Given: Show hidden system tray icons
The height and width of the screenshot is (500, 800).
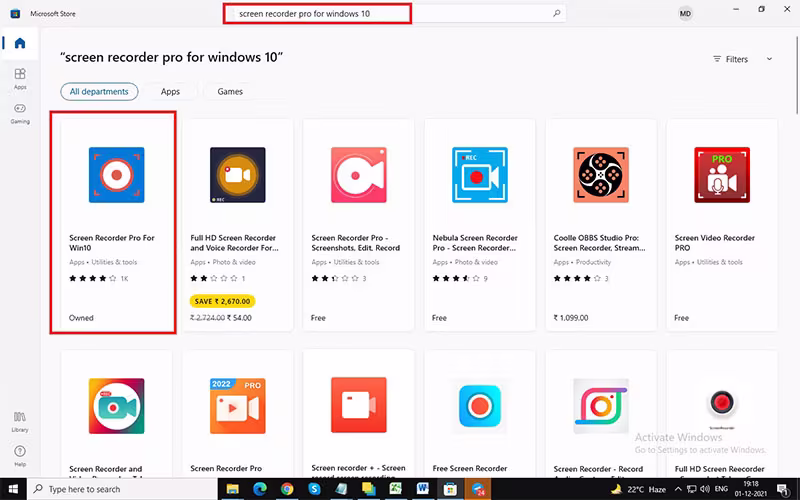Looking at the screenshot, I should pyautogui.click(x=678, y=489).
